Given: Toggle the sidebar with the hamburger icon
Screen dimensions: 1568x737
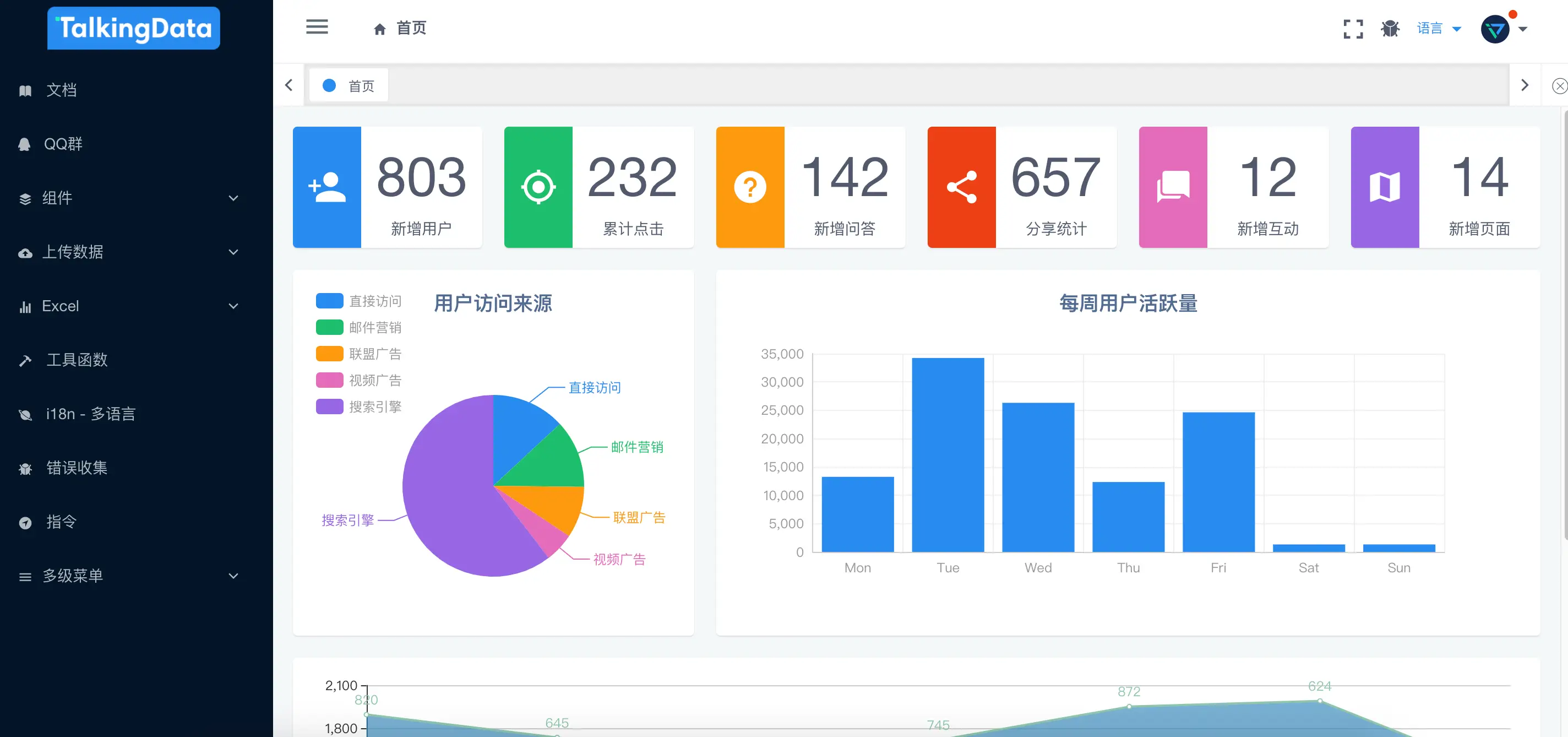Looking at the screenshot, I should coord(317,27).
